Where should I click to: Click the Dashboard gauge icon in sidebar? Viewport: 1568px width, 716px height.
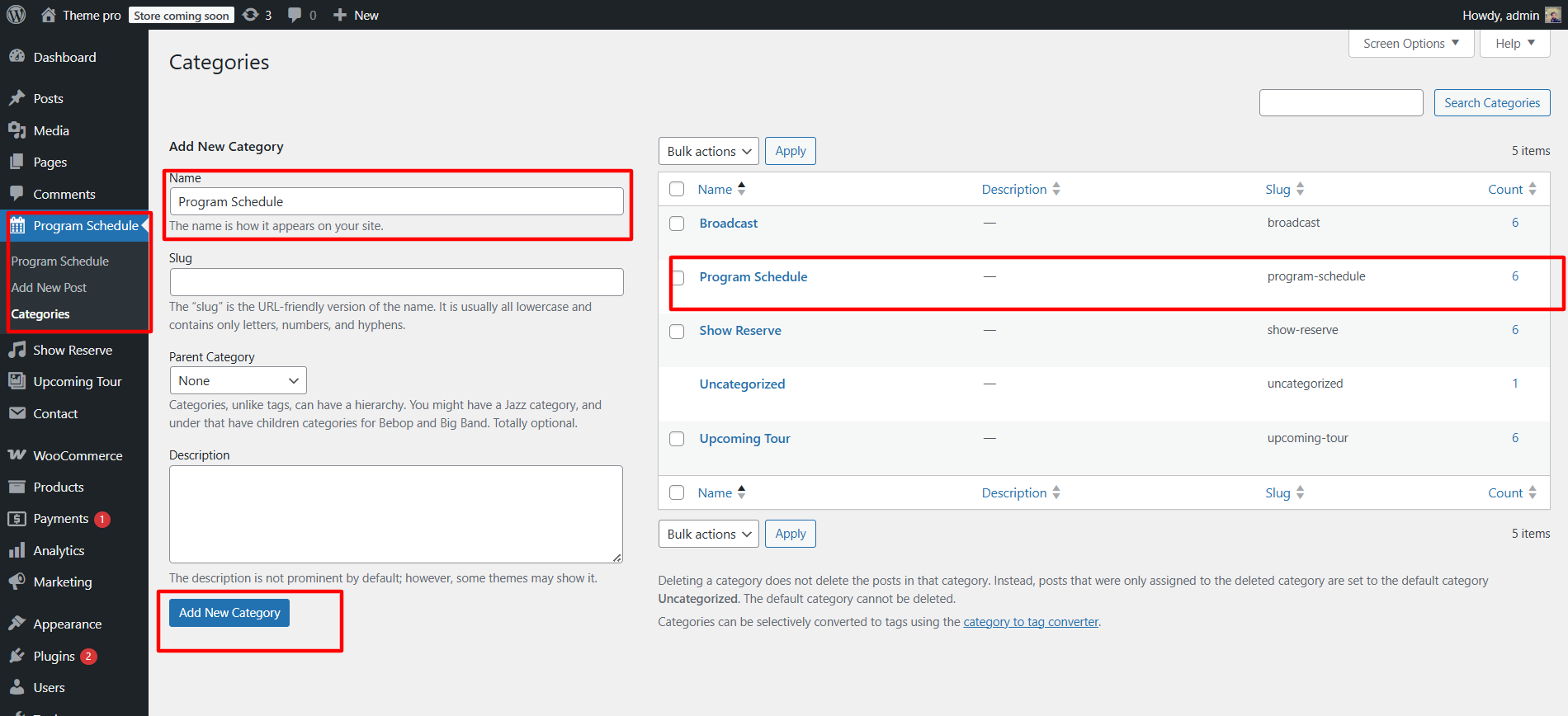tap(17, 57)
